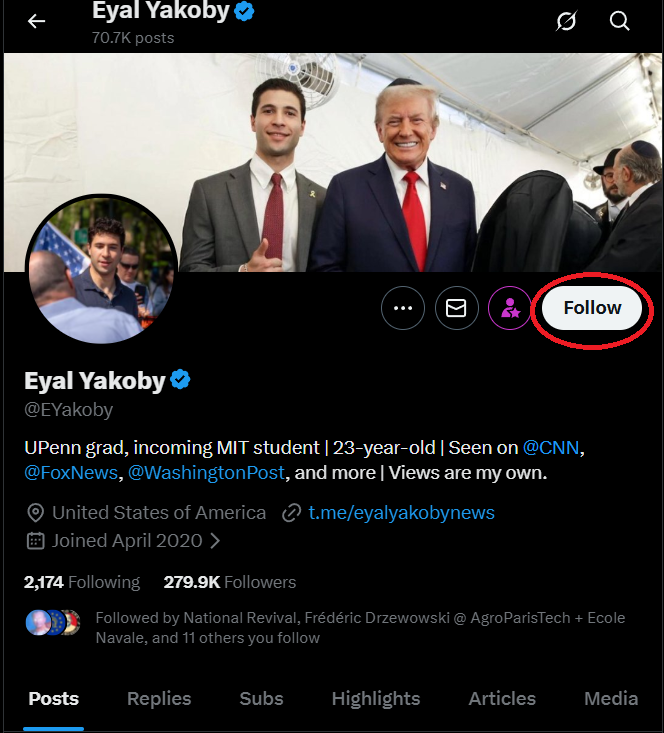The height and width of the screenshot is (733, 664).
Task: Click the back arrow icon
Action: [37, 21]
